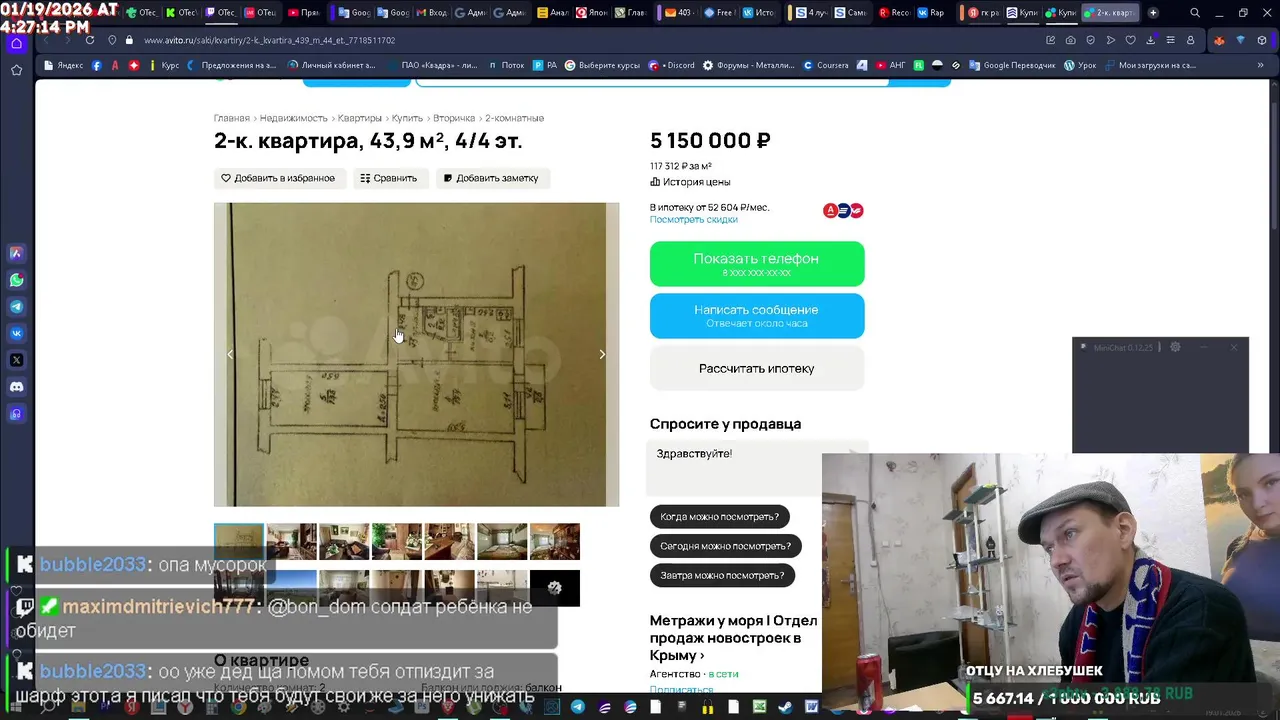Select 'Сегодня можно посмотреть?' quick question
1280x720 pixels.
pos(726,546)
